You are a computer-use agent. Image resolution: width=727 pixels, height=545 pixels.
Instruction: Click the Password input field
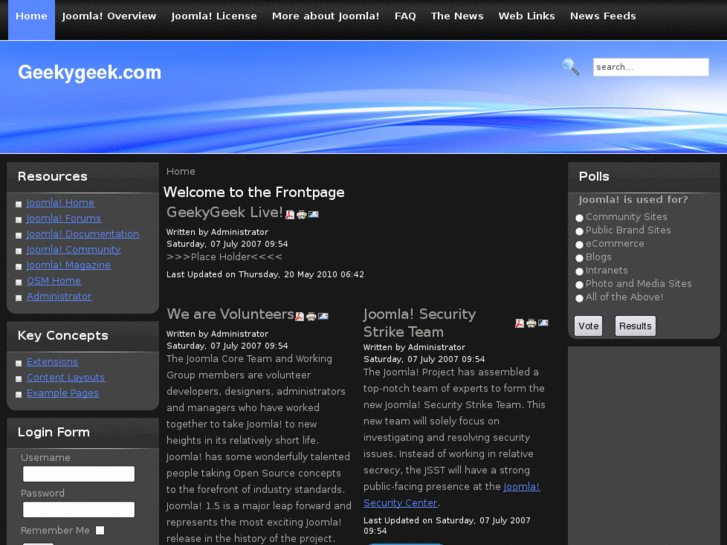79,509
